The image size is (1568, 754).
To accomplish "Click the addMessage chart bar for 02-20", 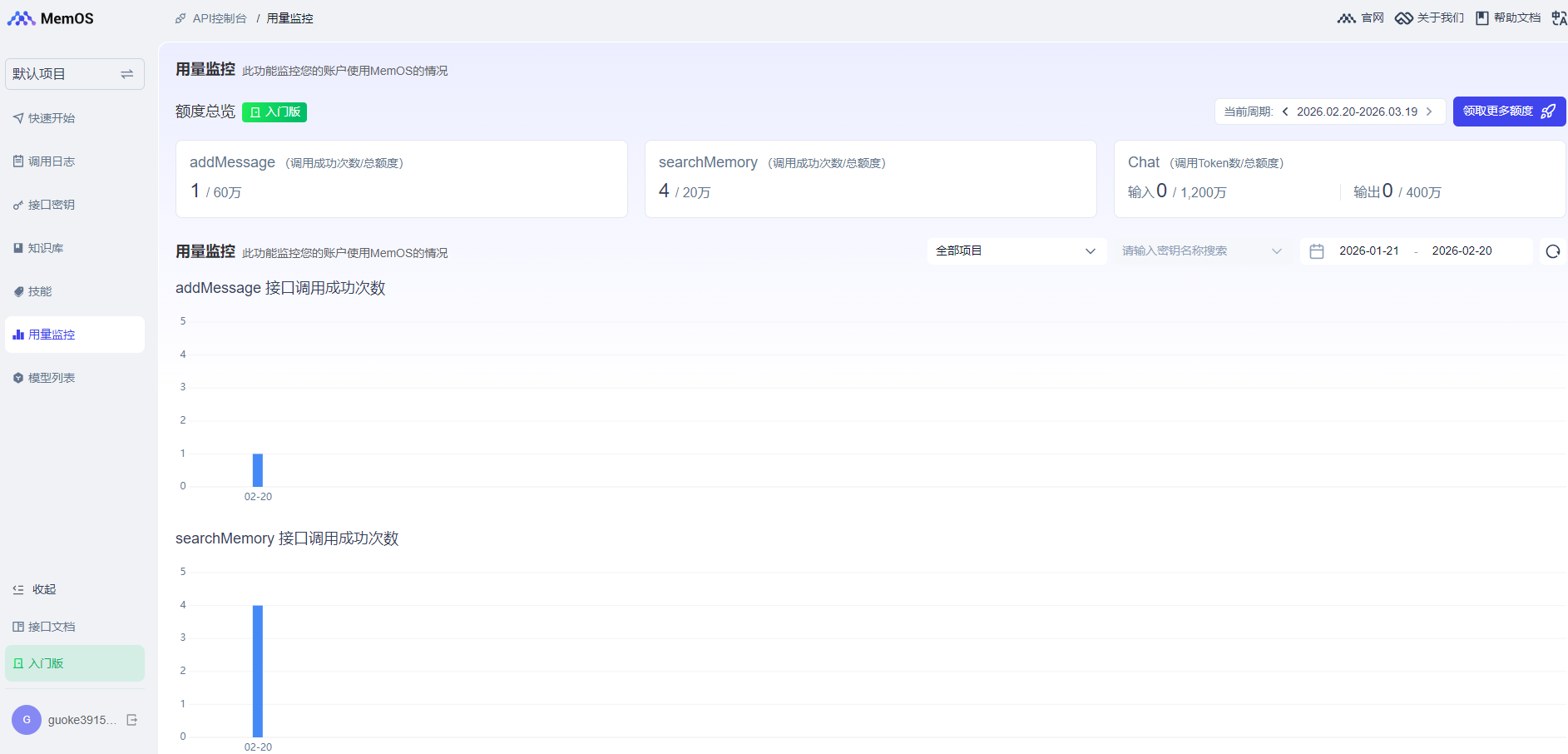I will pyautogui.click(x=258, y=470).
